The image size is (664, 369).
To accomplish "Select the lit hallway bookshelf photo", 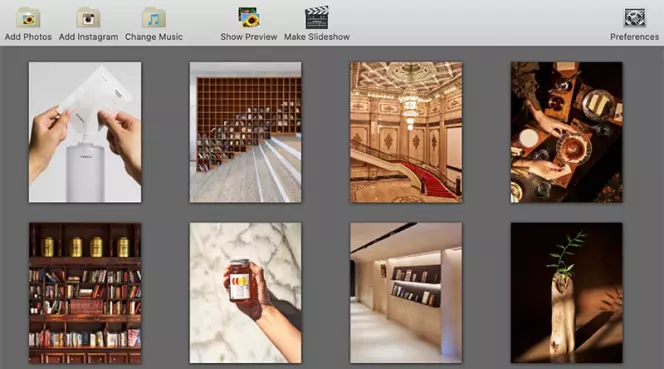I will pos(406,293).
